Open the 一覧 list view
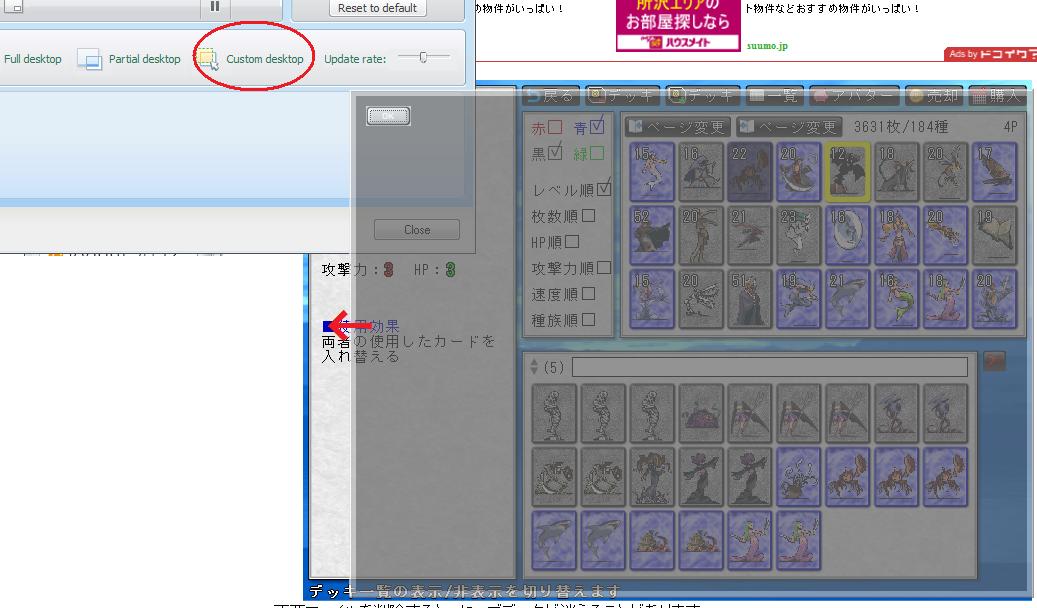1037x608 pixels. pyautogui.click(x=774, y=96)
